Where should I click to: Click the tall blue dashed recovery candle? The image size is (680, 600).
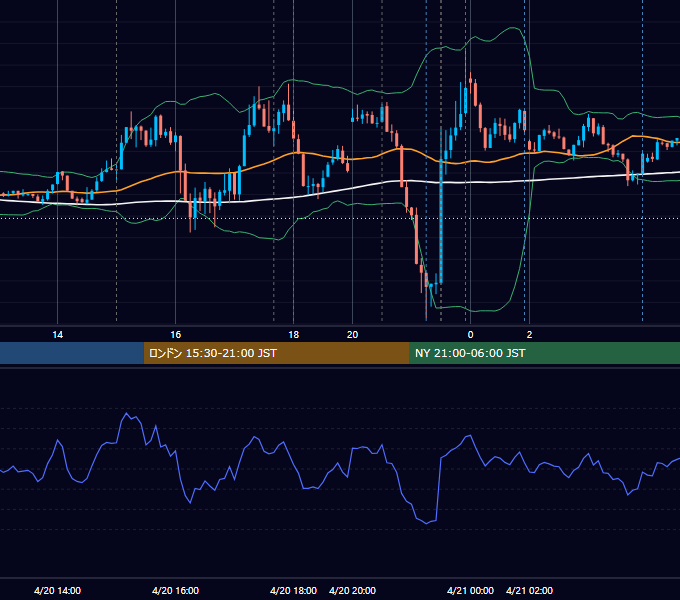click(441, 221)
